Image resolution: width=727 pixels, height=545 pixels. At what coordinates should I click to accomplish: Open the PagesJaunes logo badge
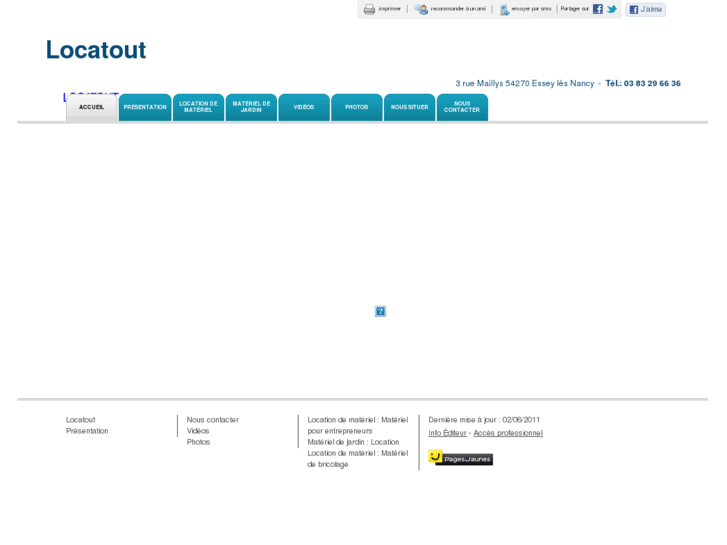point(460,458)
